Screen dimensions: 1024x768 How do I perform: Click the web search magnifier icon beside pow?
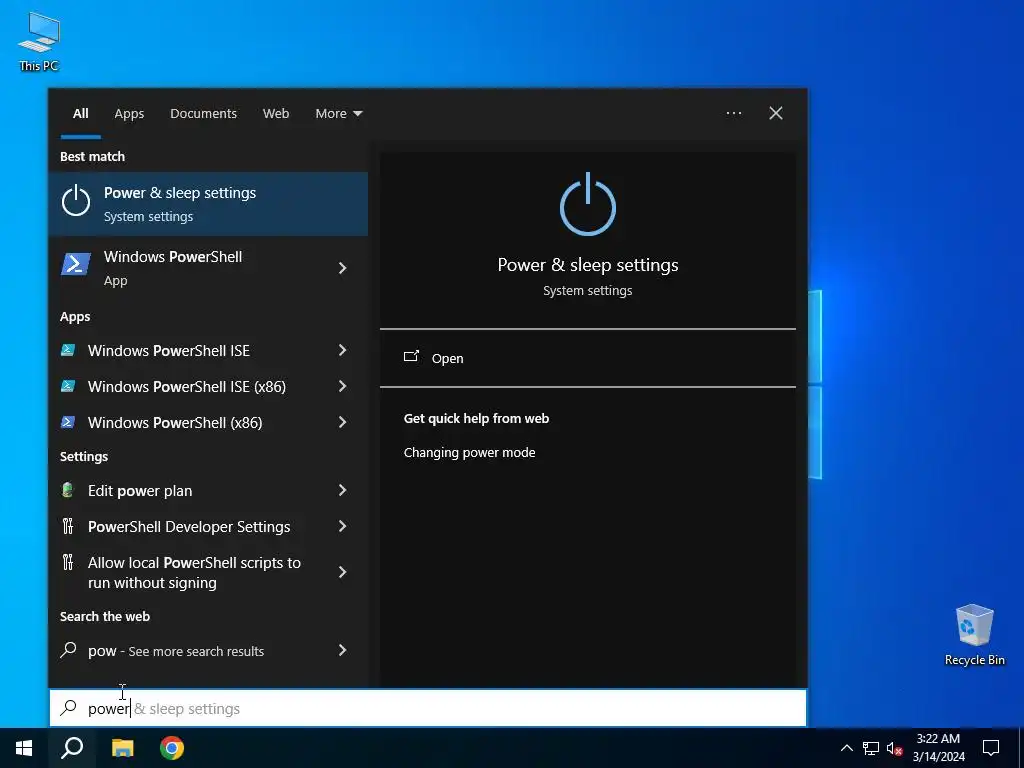coord(68,650)
